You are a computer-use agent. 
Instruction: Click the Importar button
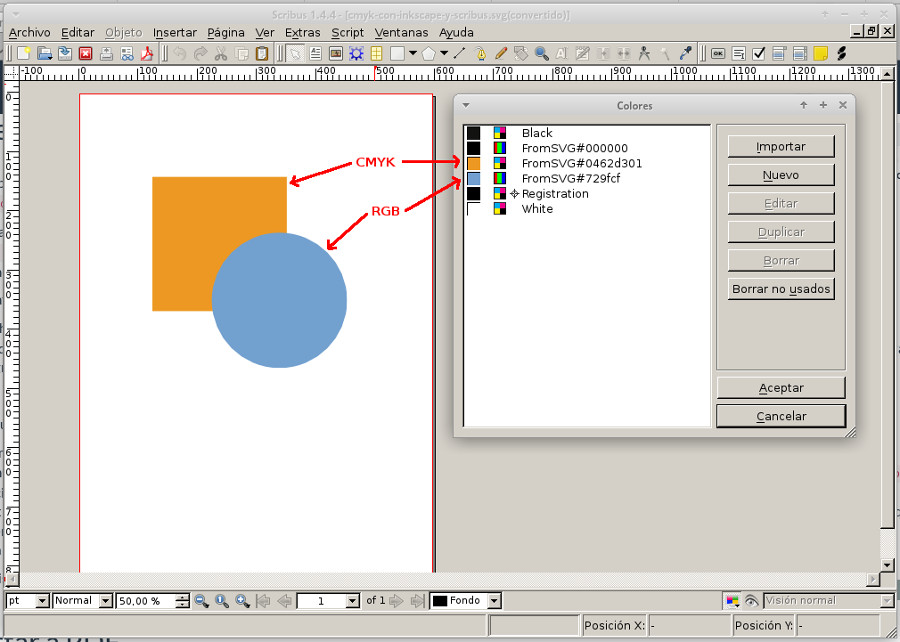tap(781, 146)
